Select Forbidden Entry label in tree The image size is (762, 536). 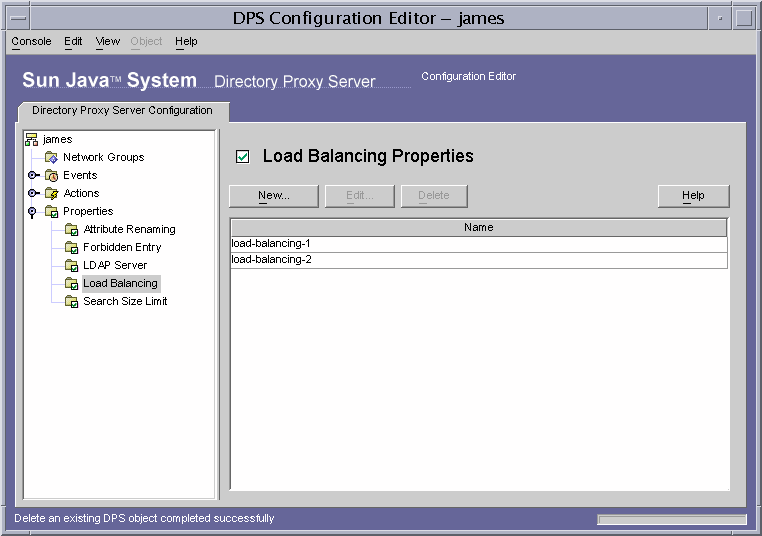click(x=122, y=247)
